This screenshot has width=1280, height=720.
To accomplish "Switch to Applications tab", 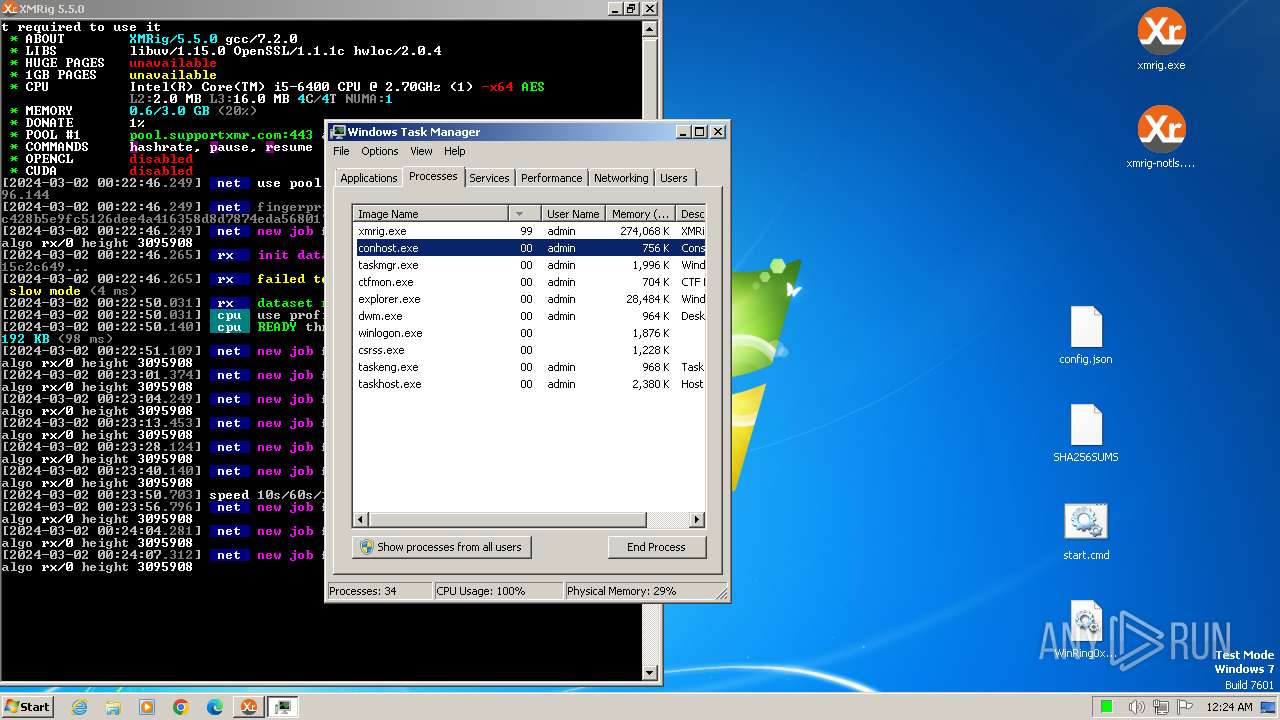I will 368,178.
